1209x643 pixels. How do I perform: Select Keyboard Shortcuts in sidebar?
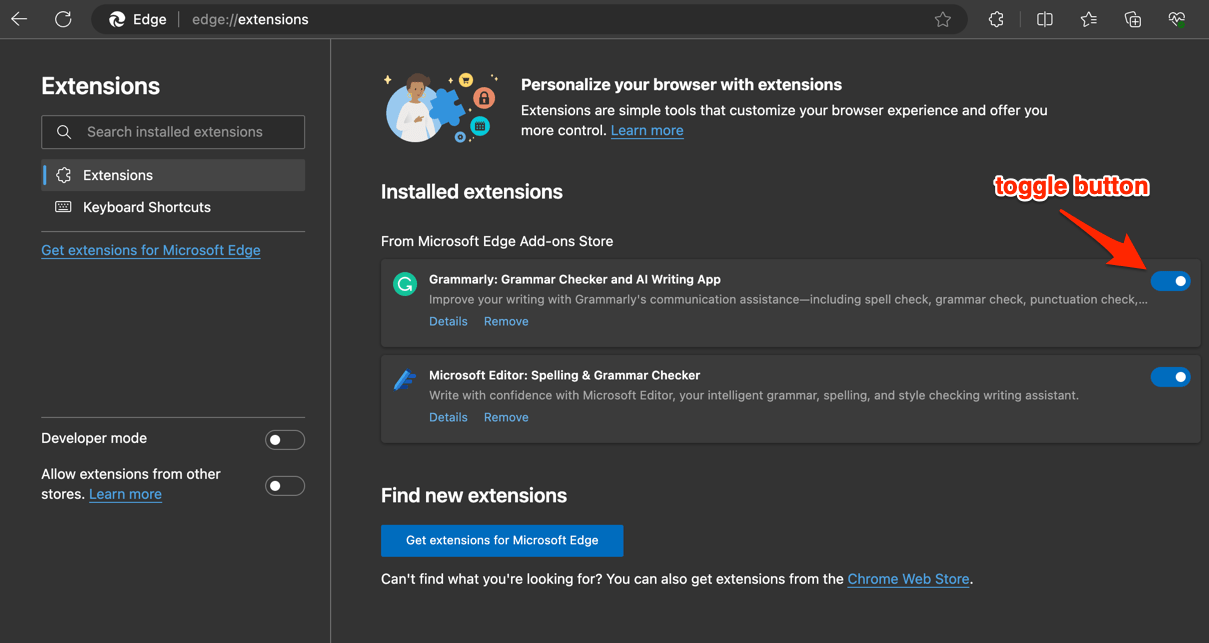[146, 207]
